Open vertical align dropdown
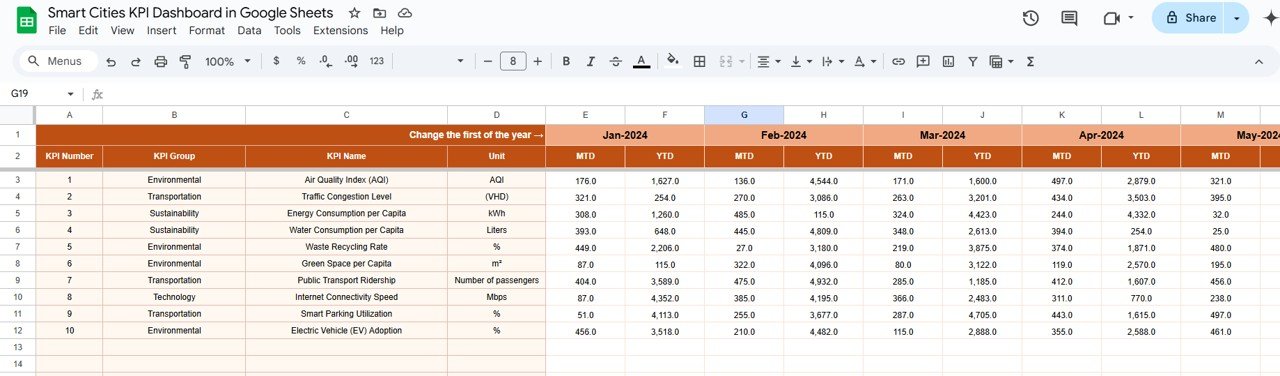Viewport: 1280px width, 376px height. 801,61
